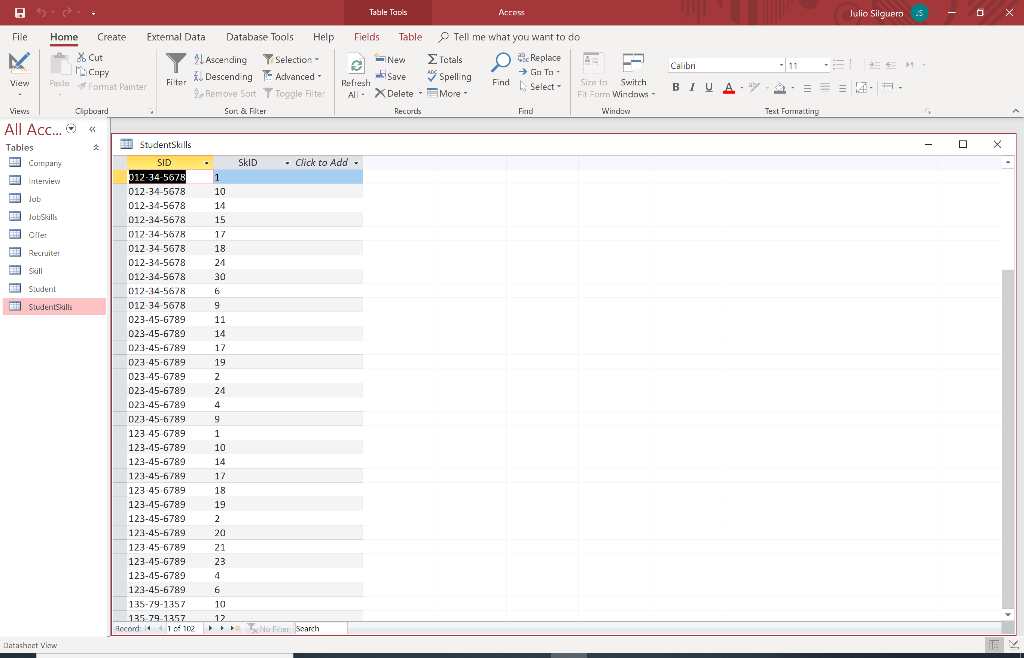
Task: Switch to the Create ribbon tab
Action: 112,37
